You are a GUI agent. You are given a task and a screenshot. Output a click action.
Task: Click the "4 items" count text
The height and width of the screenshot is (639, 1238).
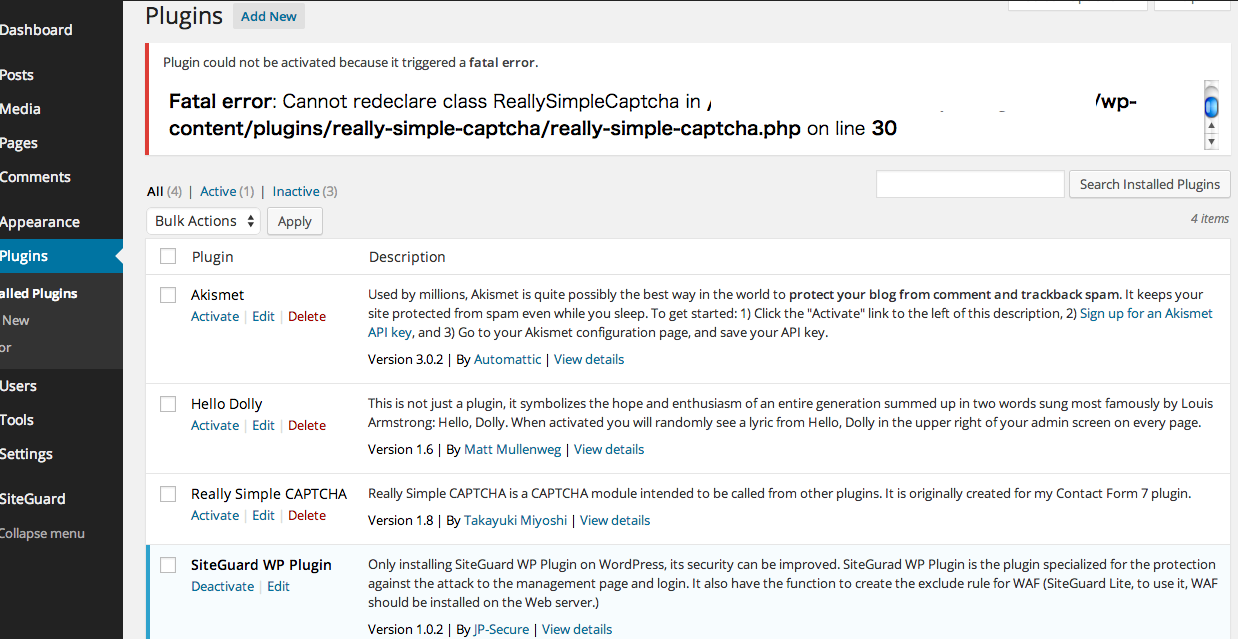pyautogui.click(x=1210, y=218)
